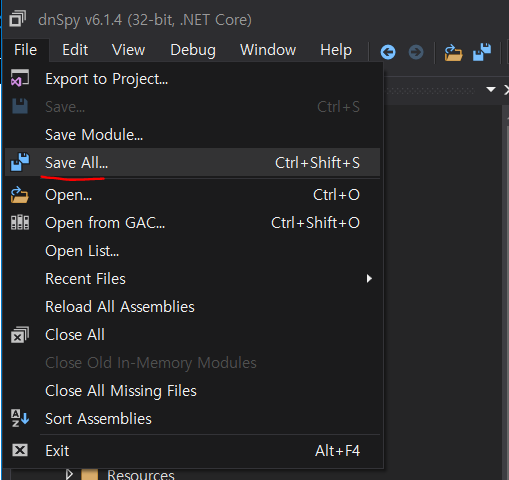The width and height of the screenshot is (509, 480).
Task: Choose Save All… in the File menu
Action: 192,163
